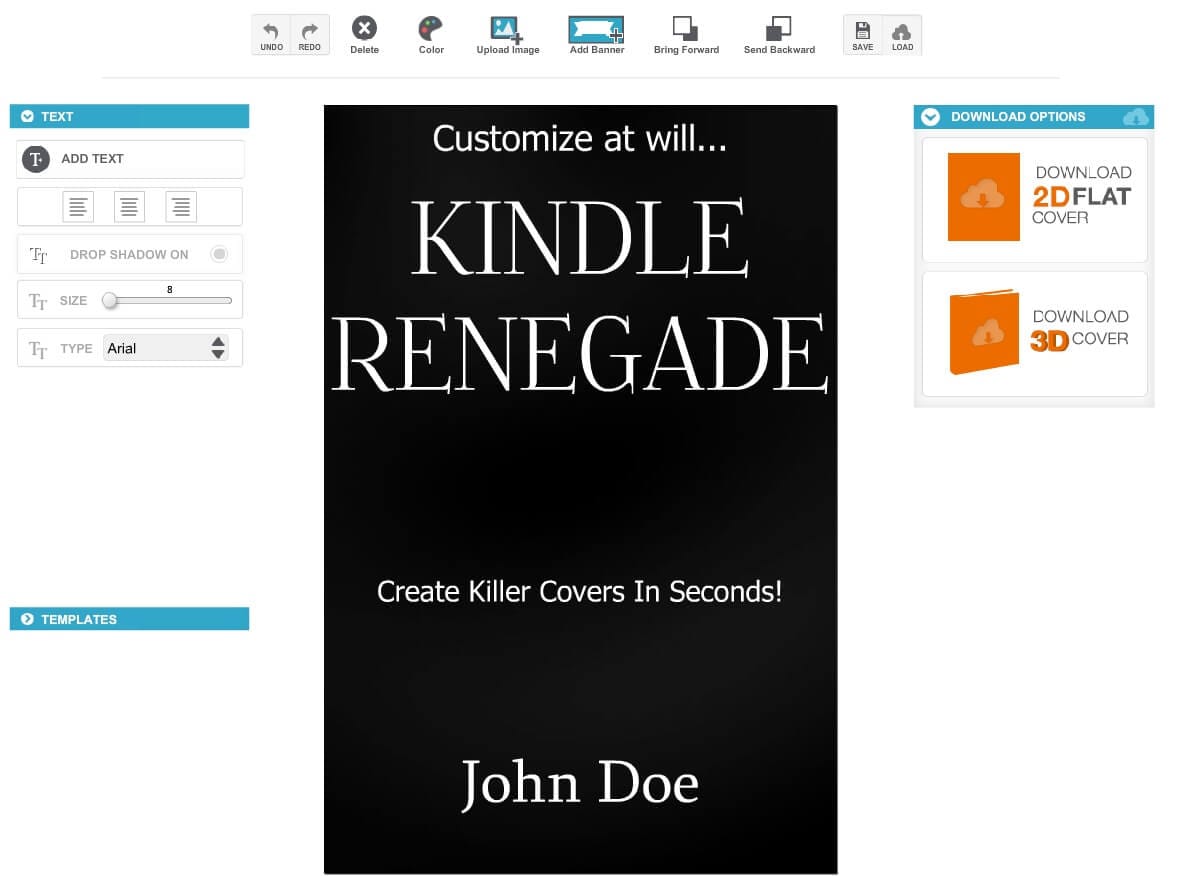Click the cloud icon in the Download Options header

[x=1135, y=117]
